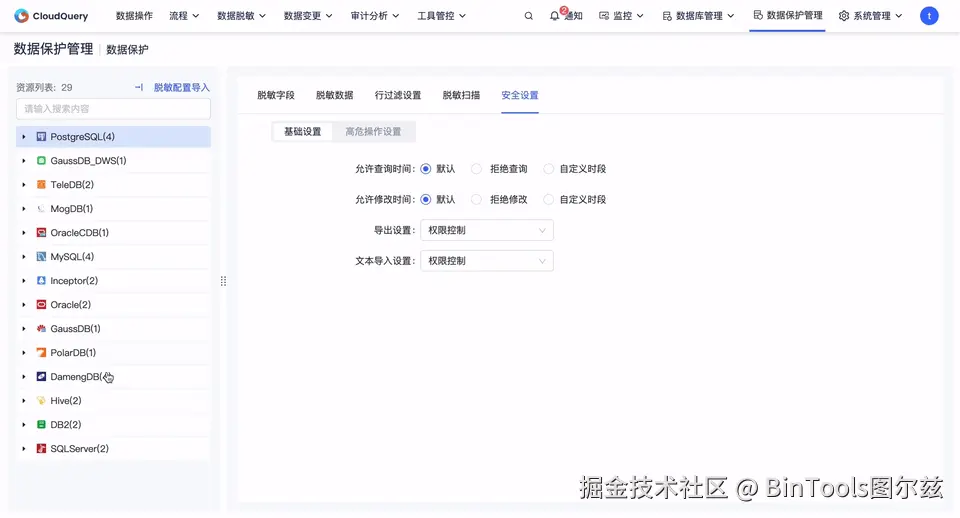Image resolution: width=960 pixels, height=518 pixels.
Task: Click the Inceptor database icon
Action: click(41, 280)
